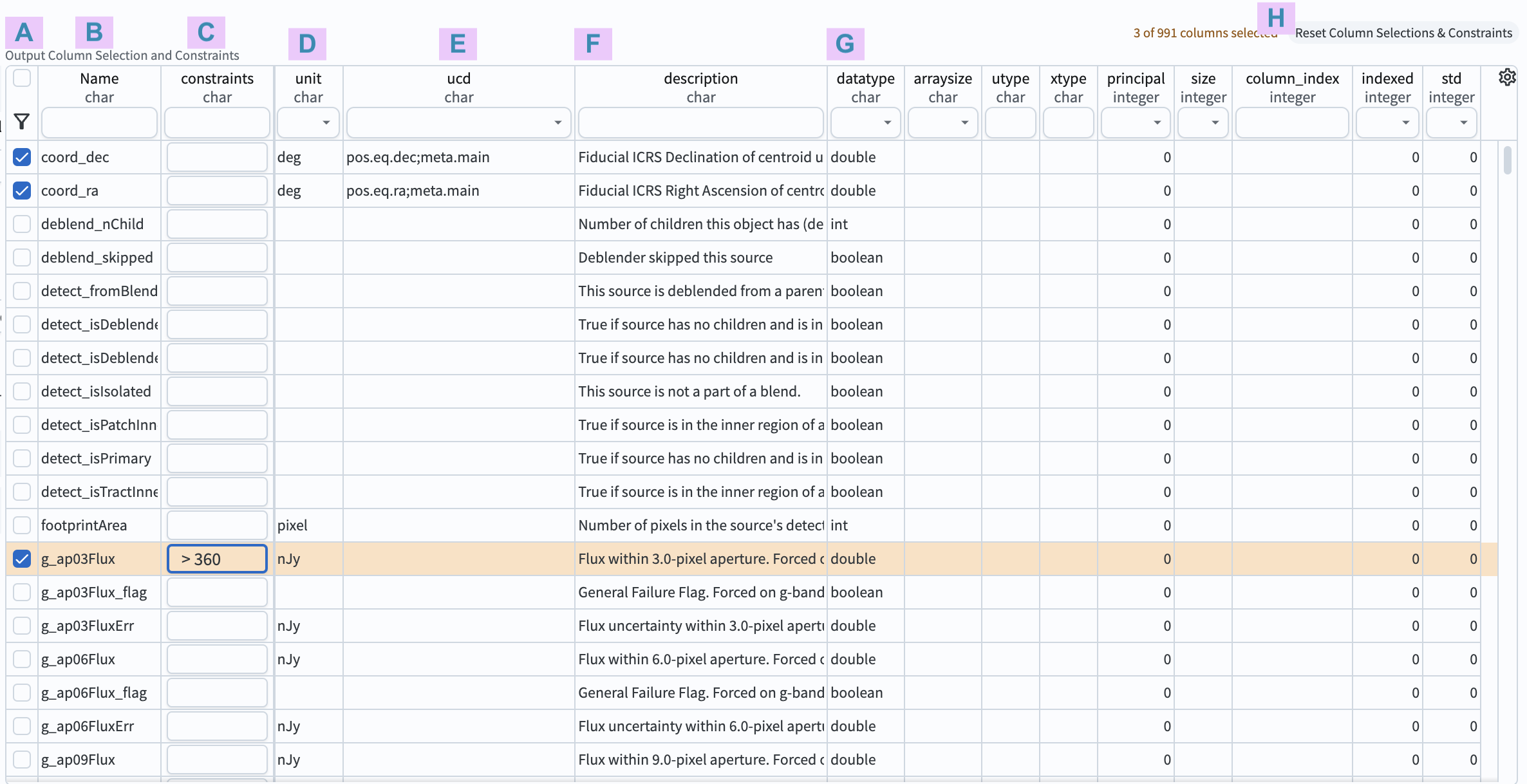The width and height of the screenshot is (1527, 784).
Task: Check the footprintArea column for output
Action: pos(22,525)
